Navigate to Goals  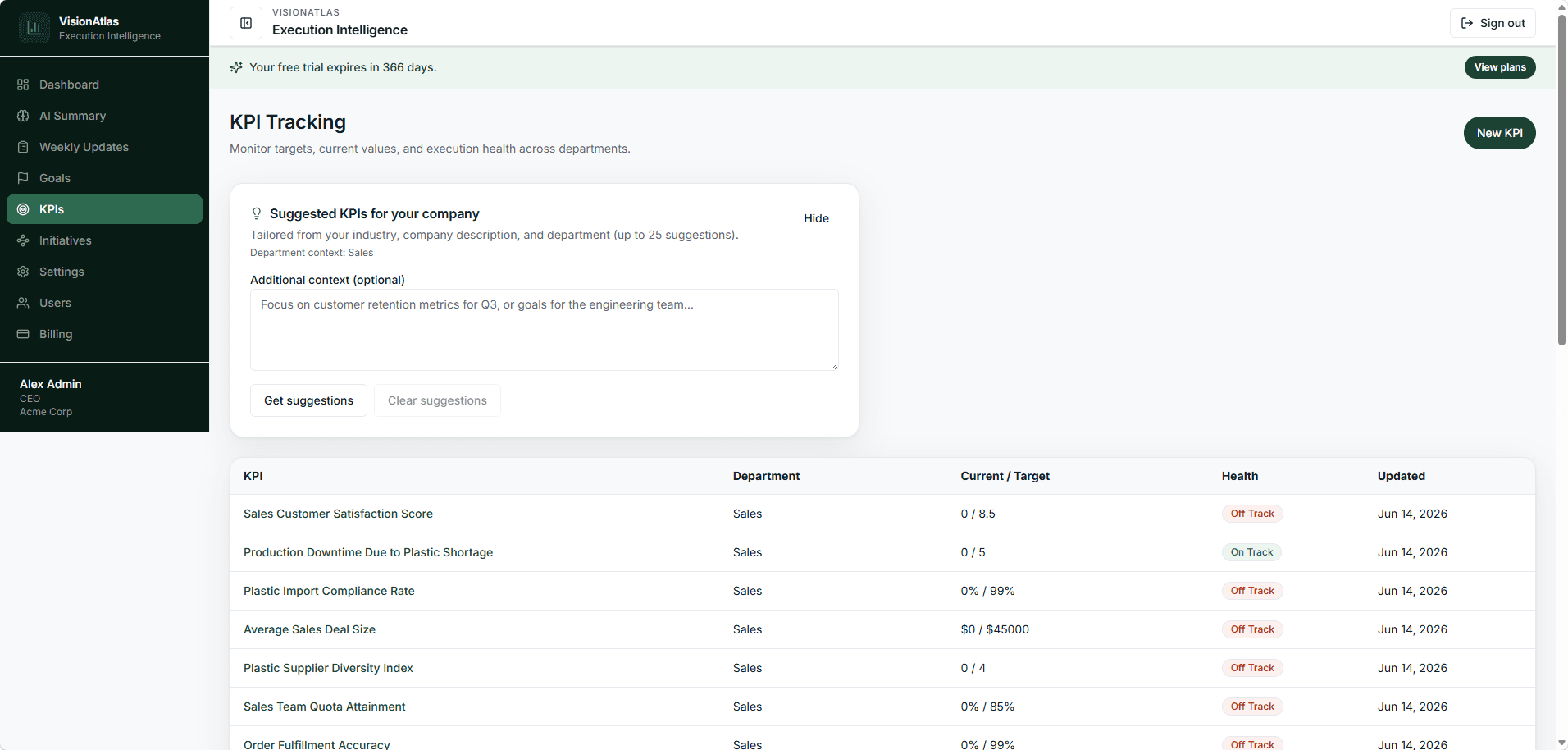tap(104, 178)
